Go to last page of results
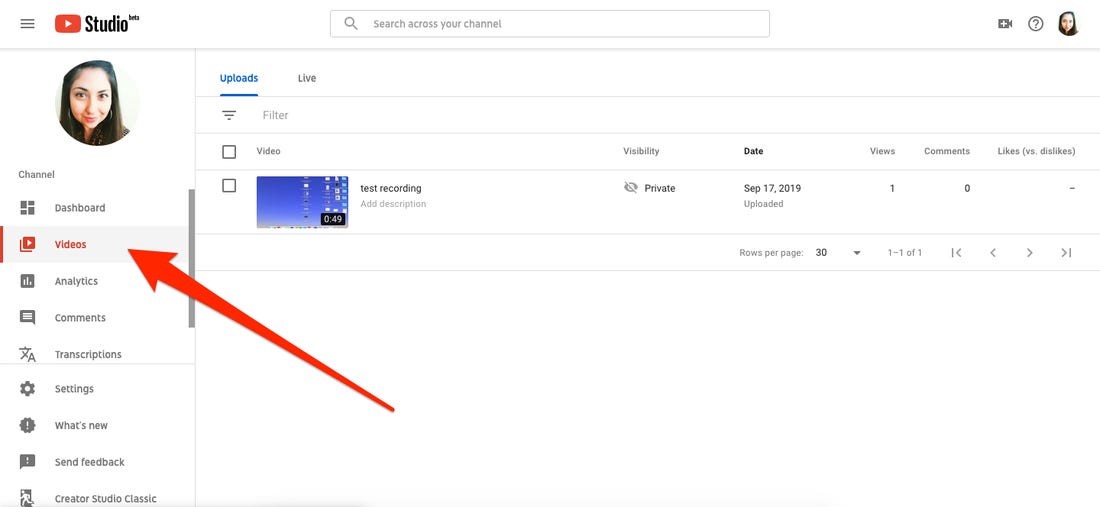 (x=1066, y=252)
